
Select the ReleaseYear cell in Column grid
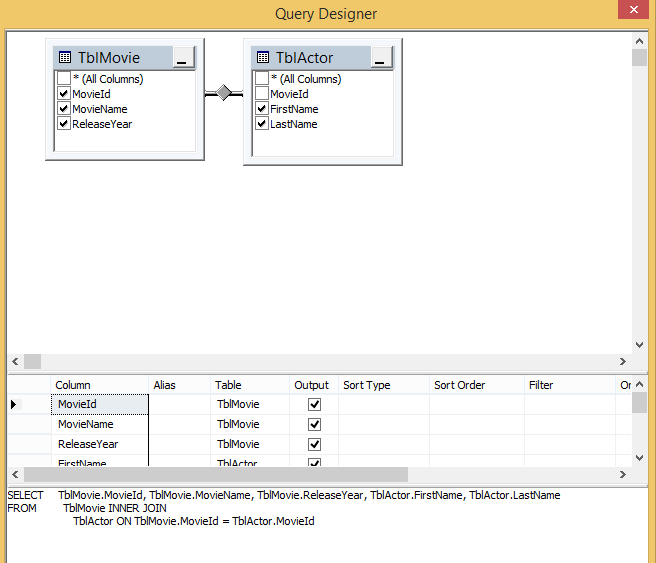pos(100,444)
